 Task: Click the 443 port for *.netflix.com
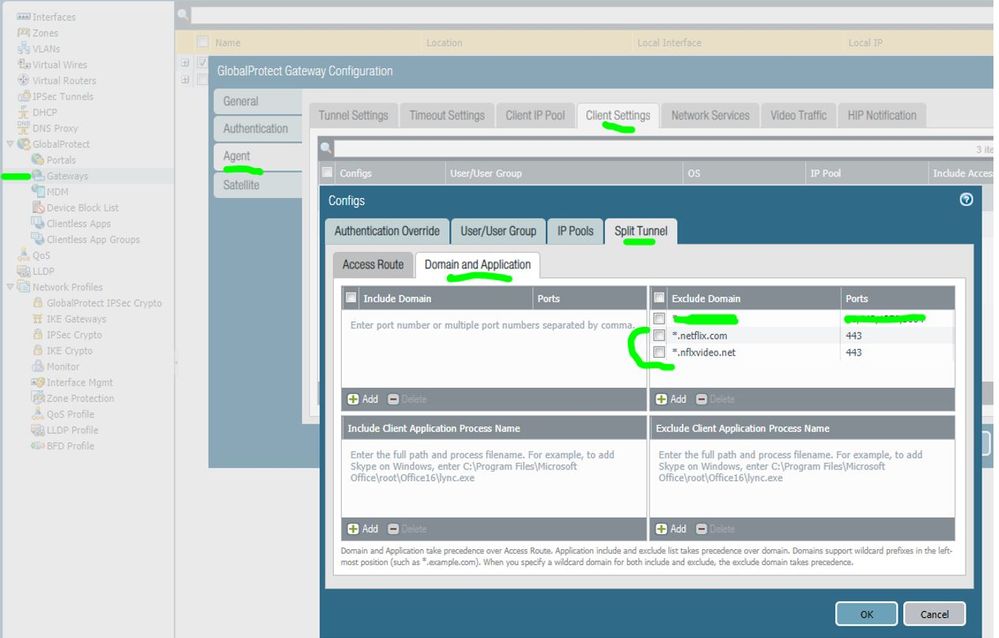[854, 335]
